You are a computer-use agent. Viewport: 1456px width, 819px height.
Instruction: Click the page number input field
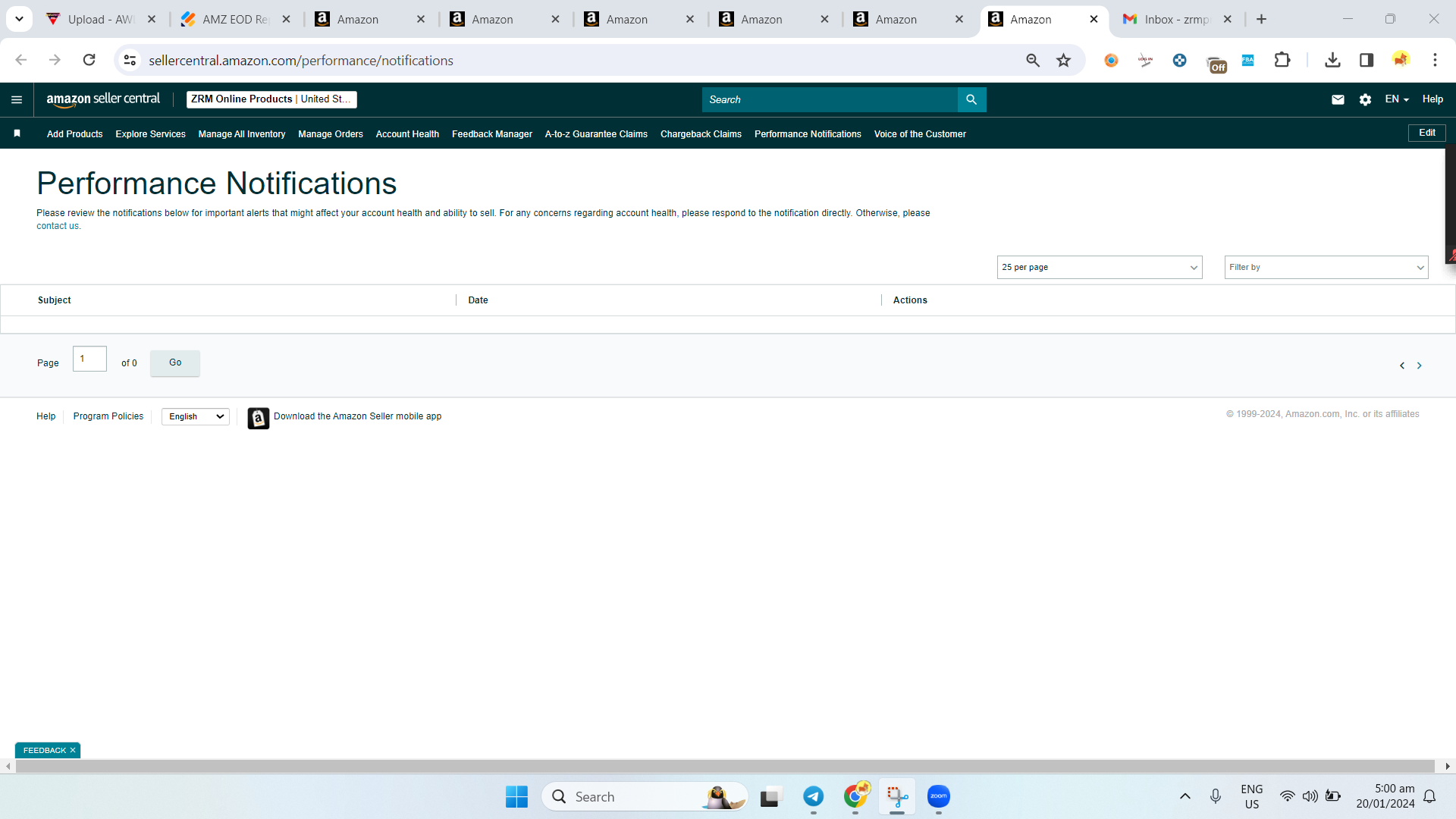[89, 359]
